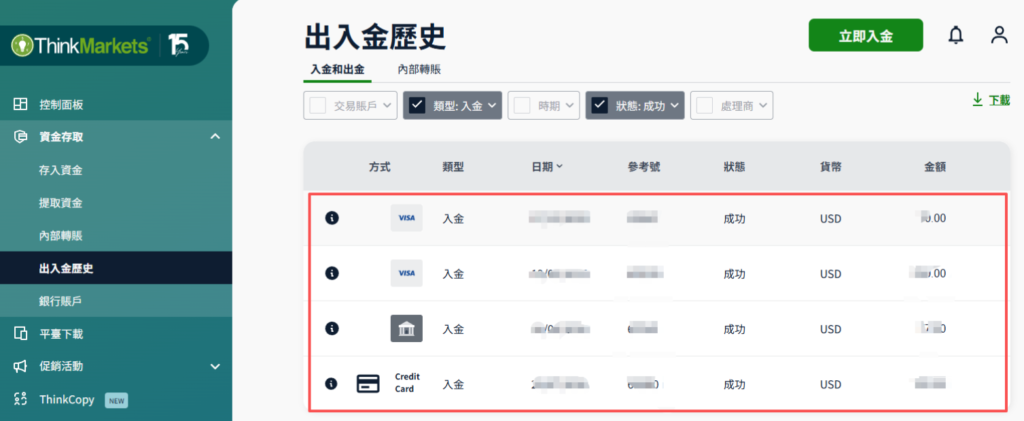Click the 15 years anniversary badge
Image resolution: width=1024 pixels, height=421 pixels.
179,45
